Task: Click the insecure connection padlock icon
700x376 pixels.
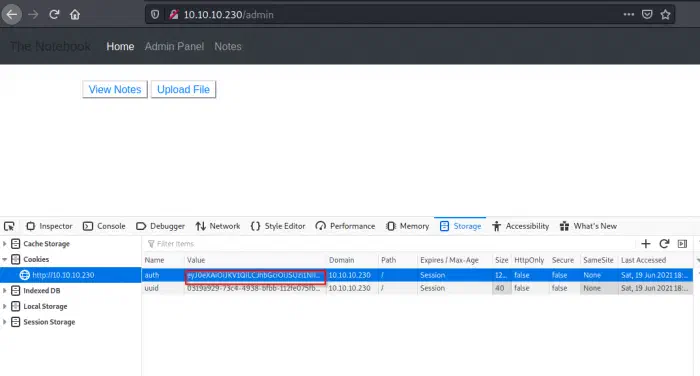Action: [x=174, y=15]
